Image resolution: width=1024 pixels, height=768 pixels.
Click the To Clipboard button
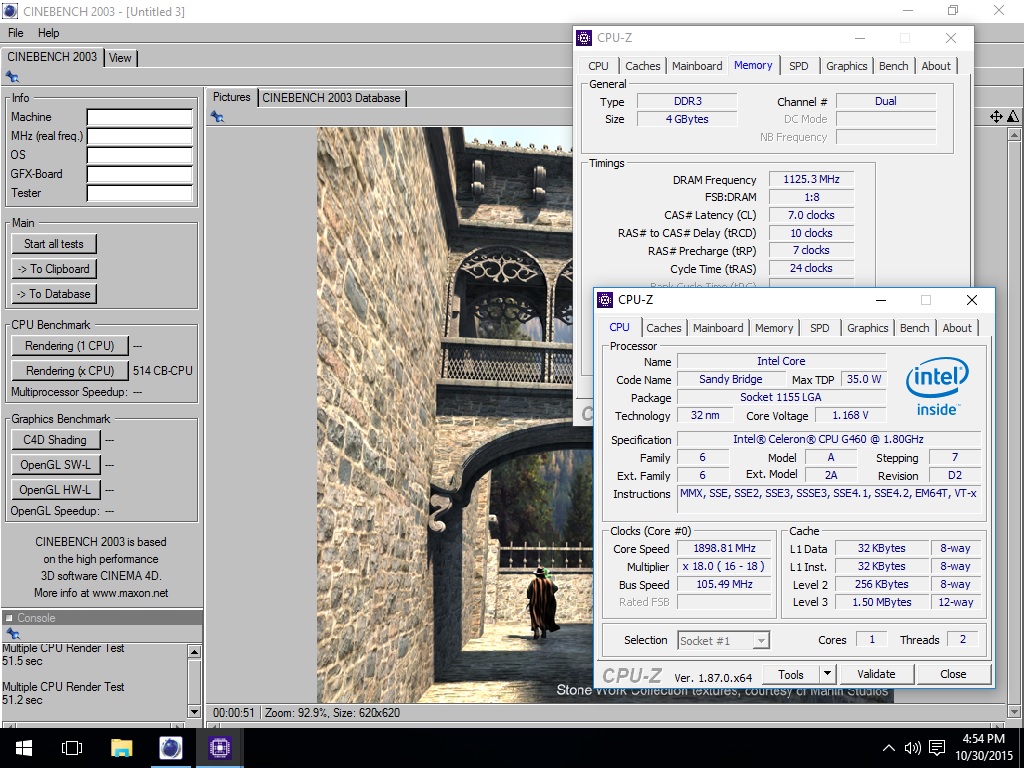pyautogui.click(x=54, y=268)
